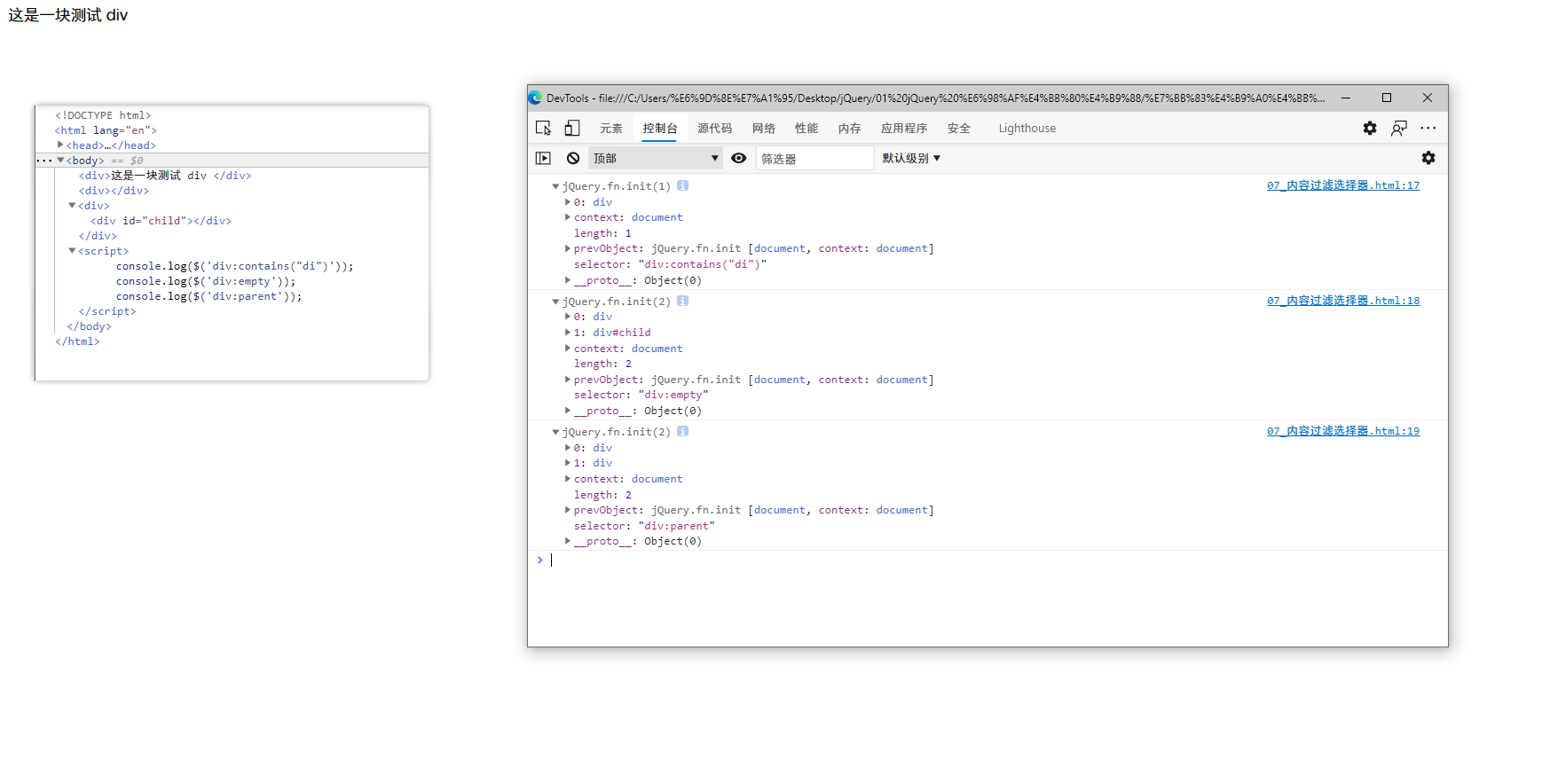The height and width of the screenshot is (784, 1542).
Task: Click selector "div:parent" value text
Action: [x=676, y=526]
